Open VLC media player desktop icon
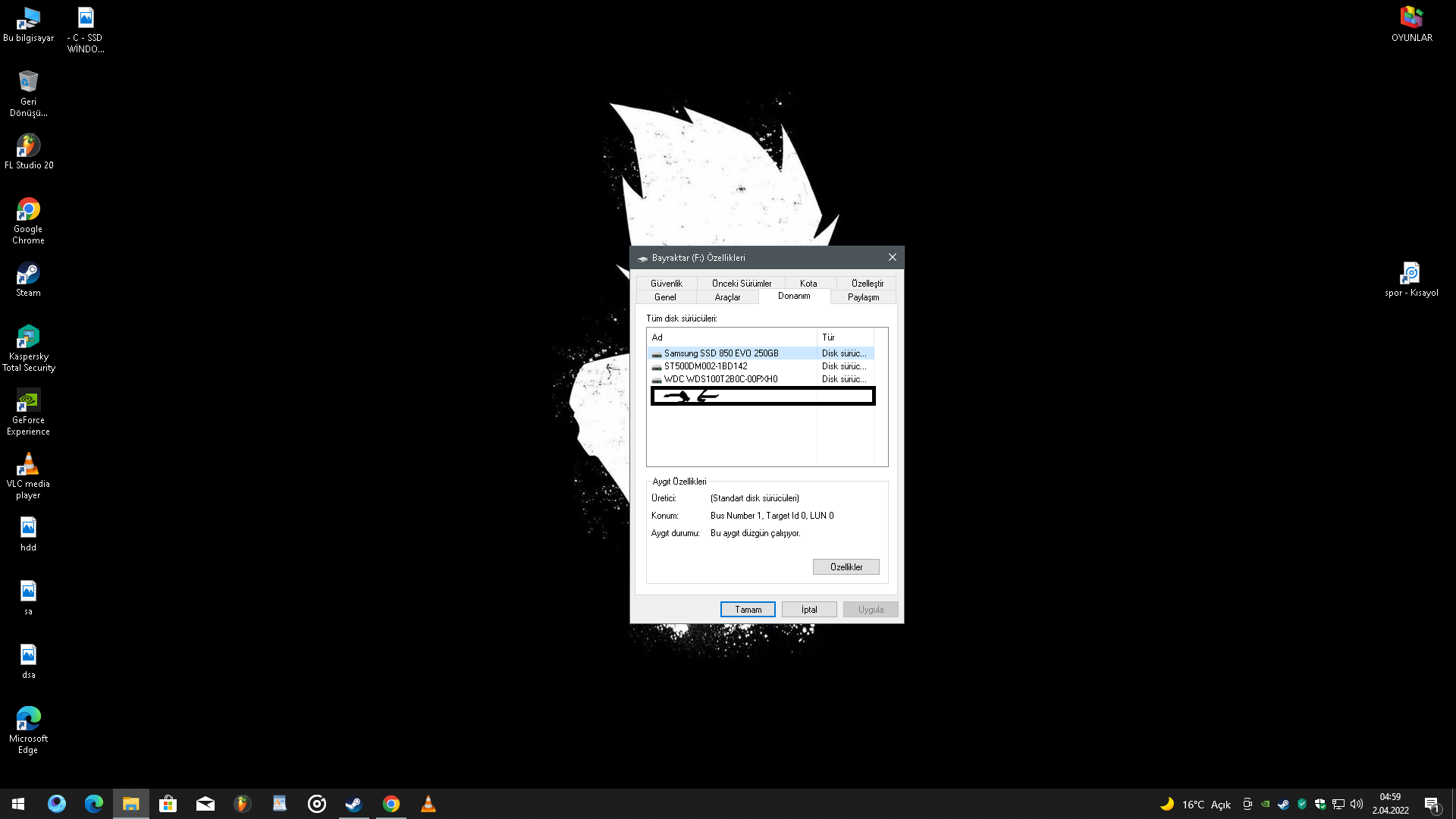Viewport: 1456px width, 819px height. (x=28, y=465)
